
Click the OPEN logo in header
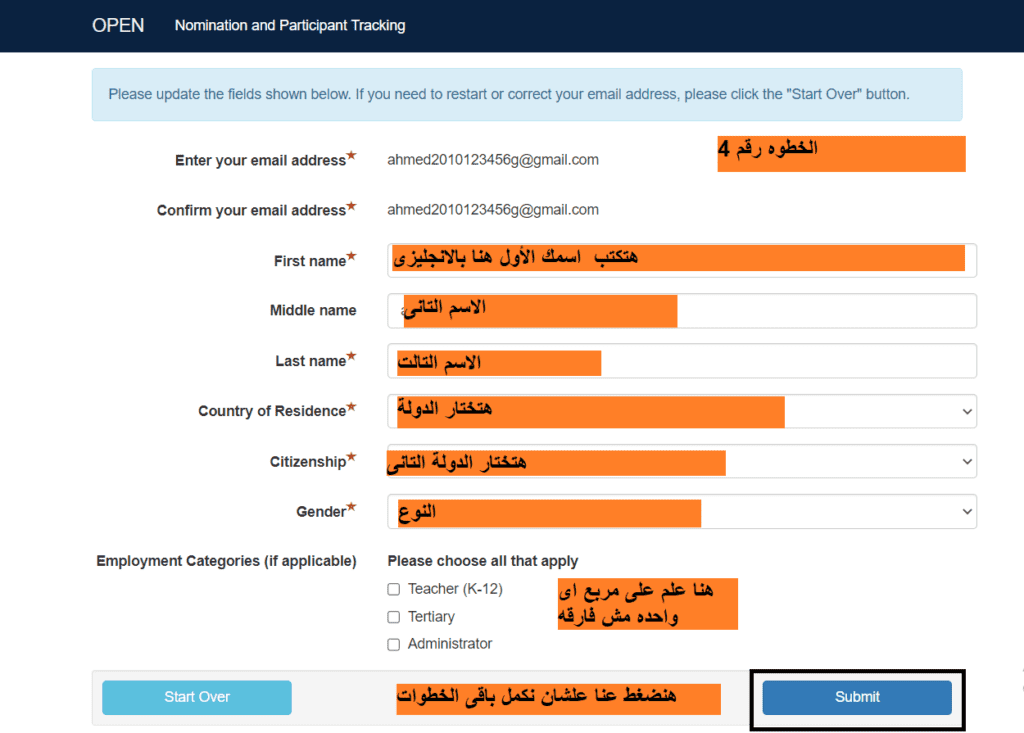point(118,25)
